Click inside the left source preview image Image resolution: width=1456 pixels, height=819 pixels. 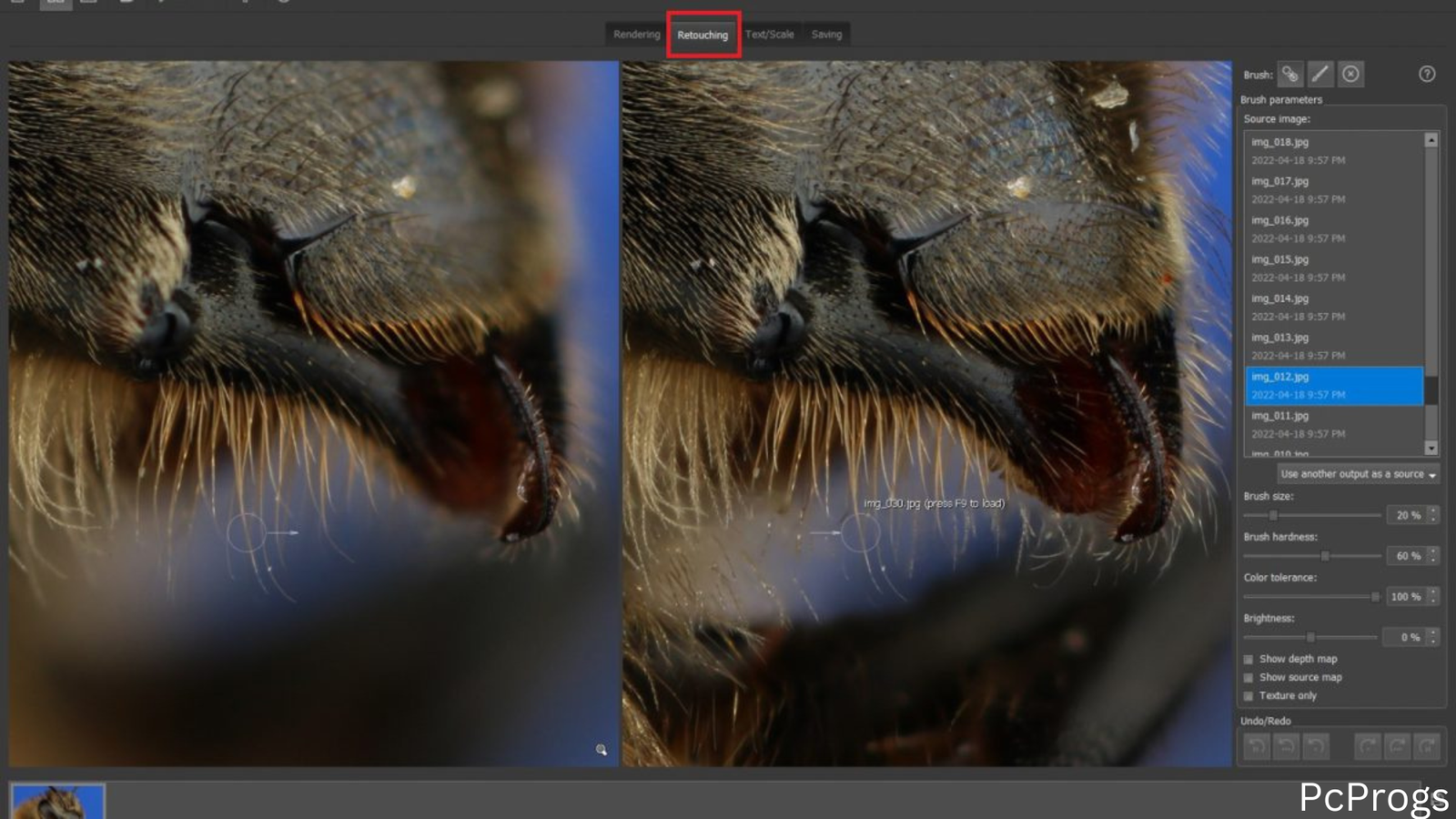coord(314,413)
